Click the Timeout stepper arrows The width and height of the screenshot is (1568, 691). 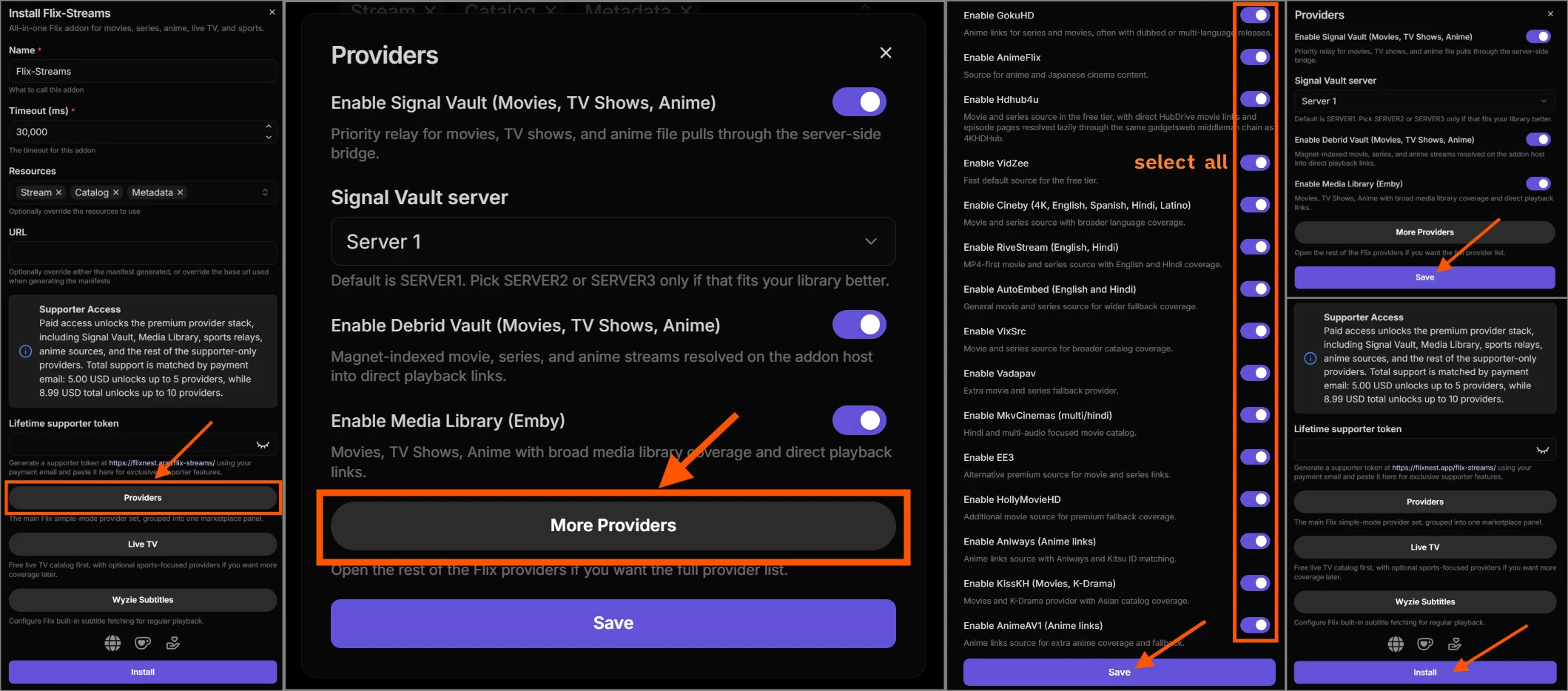(269, 132)
